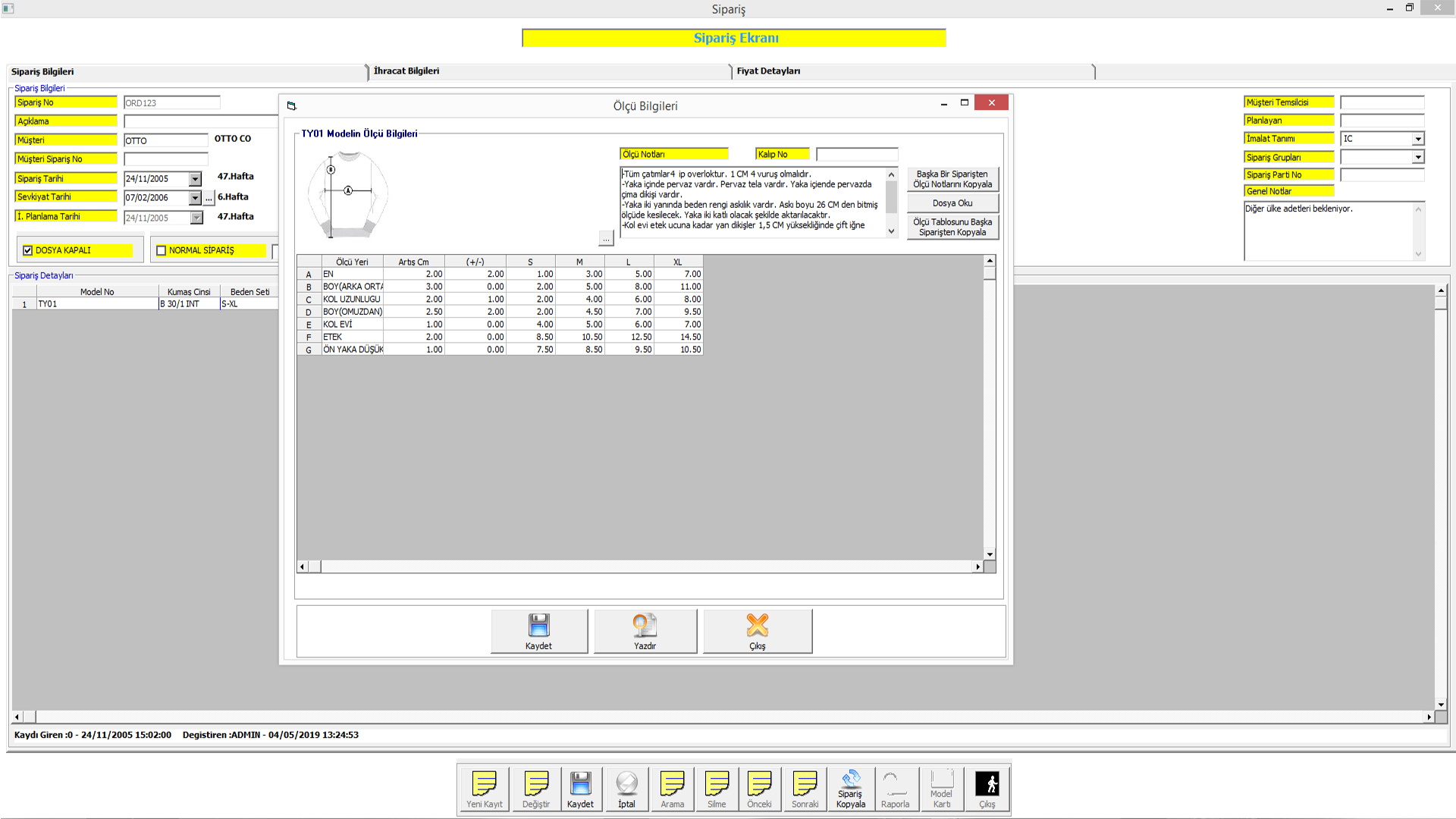
Task: Expand the İmalat Tanımı combo box
Action: coord(1417,139)
